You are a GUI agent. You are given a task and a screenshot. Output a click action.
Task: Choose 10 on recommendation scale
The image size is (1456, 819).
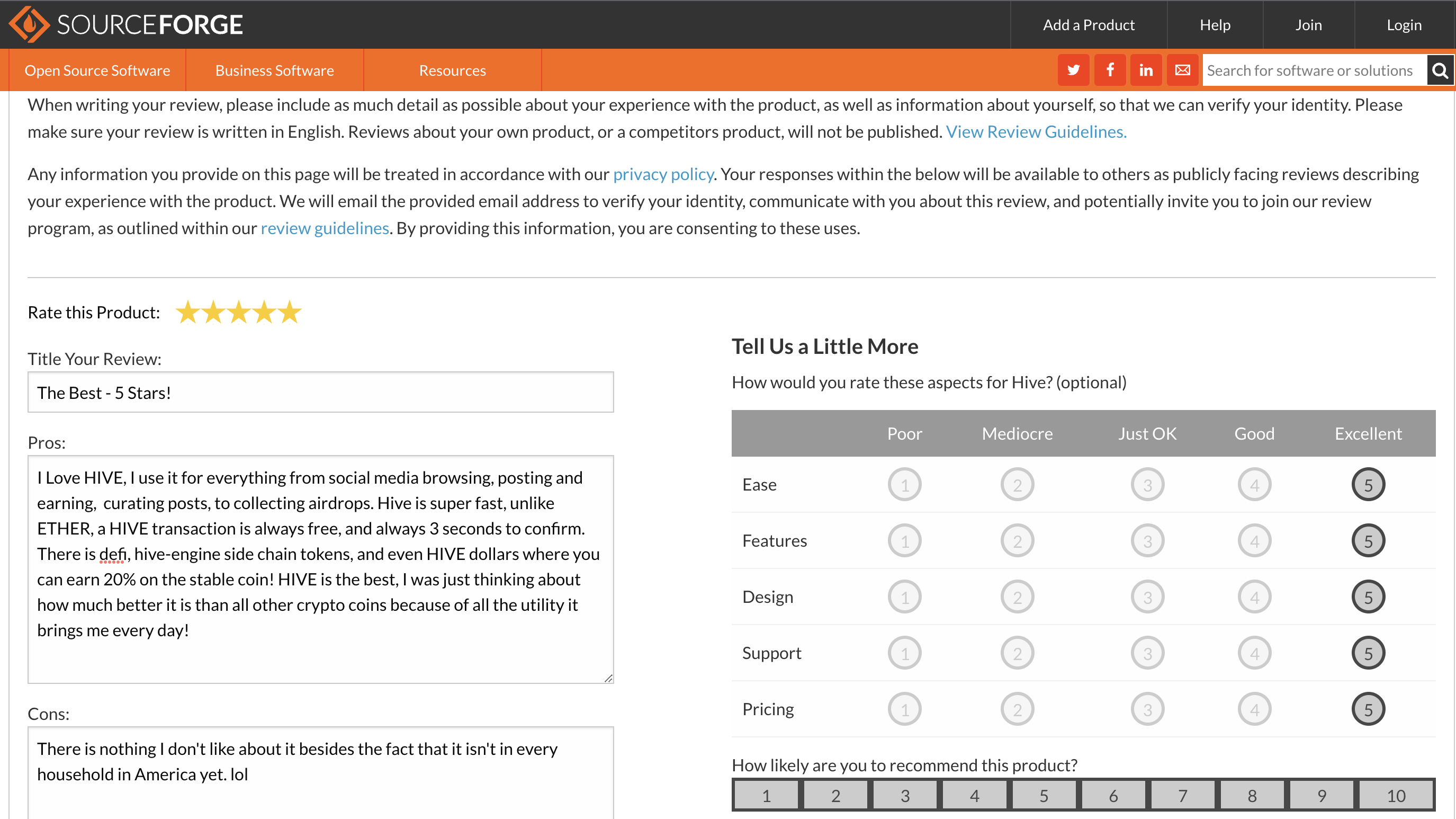[1396, 795]
